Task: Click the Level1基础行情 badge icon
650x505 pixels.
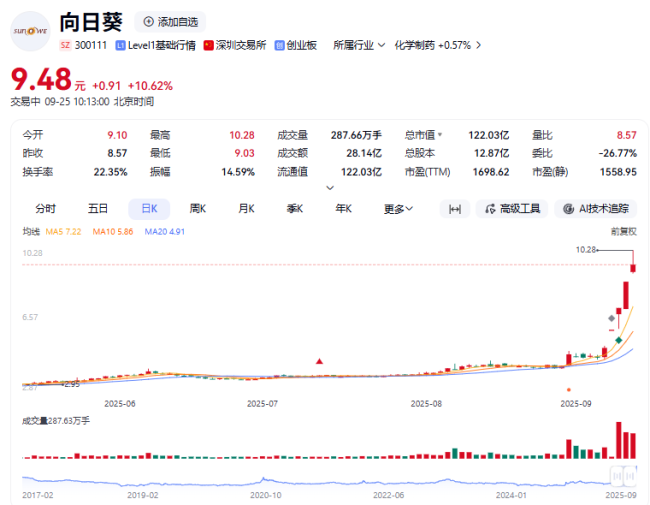Action: 121,45
